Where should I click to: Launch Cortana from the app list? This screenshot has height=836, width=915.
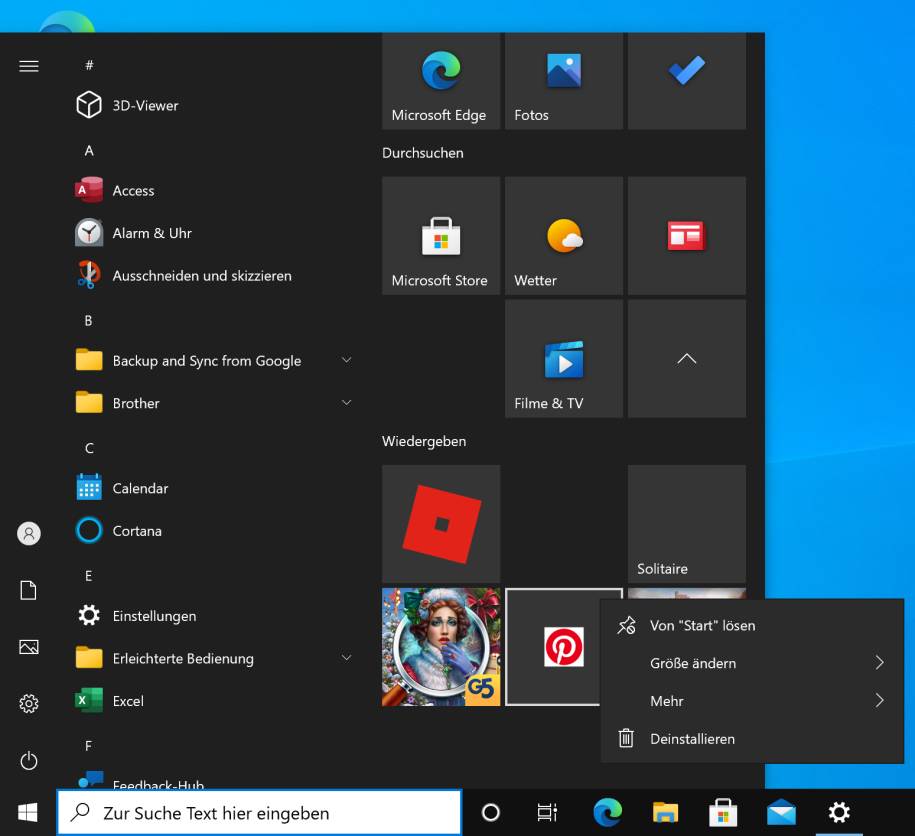click(x=213, y=531)
